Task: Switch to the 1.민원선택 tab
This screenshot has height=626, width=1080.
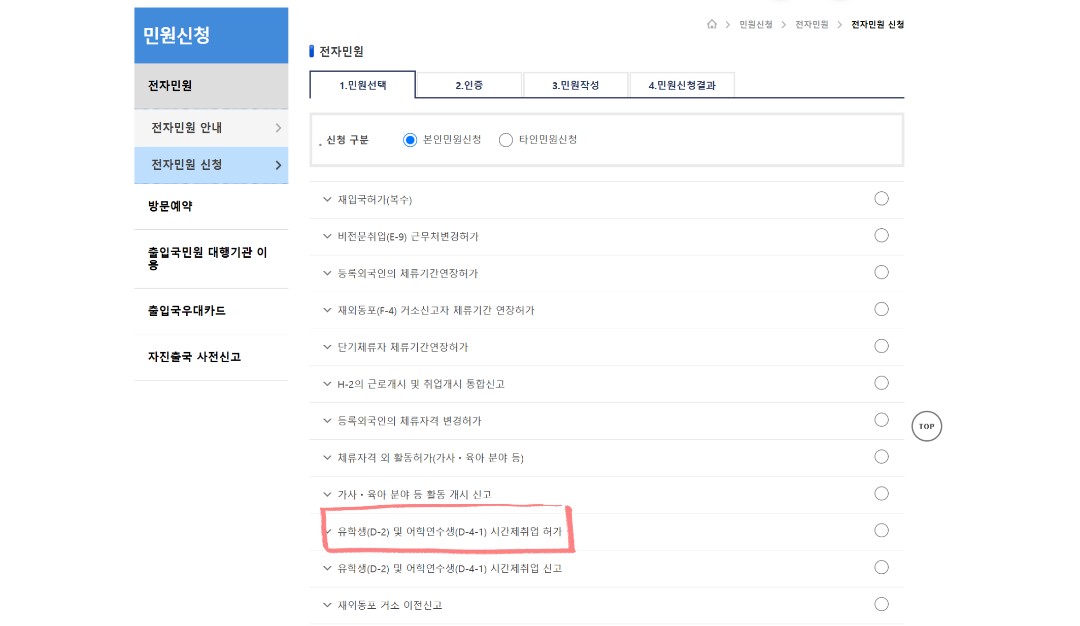Action: (363, 85)
